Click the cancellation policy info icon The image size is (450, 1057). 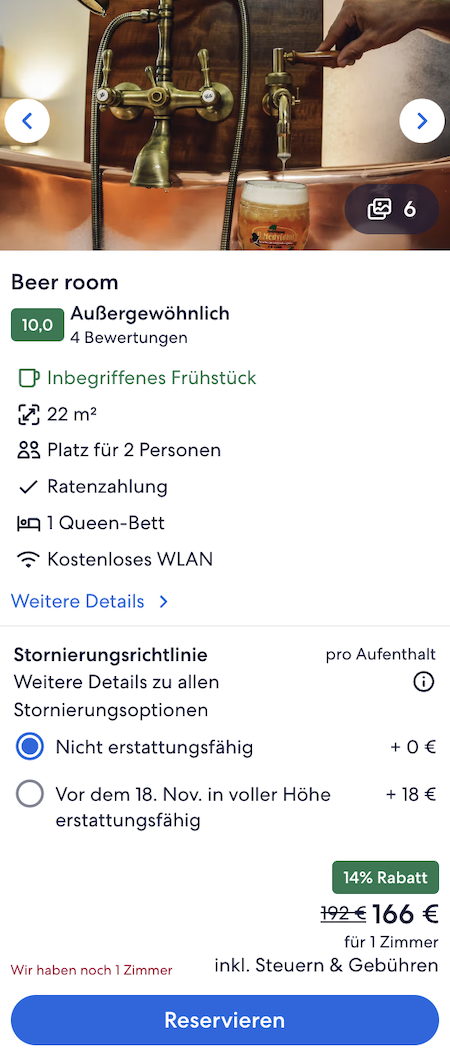tap(423, 682)
